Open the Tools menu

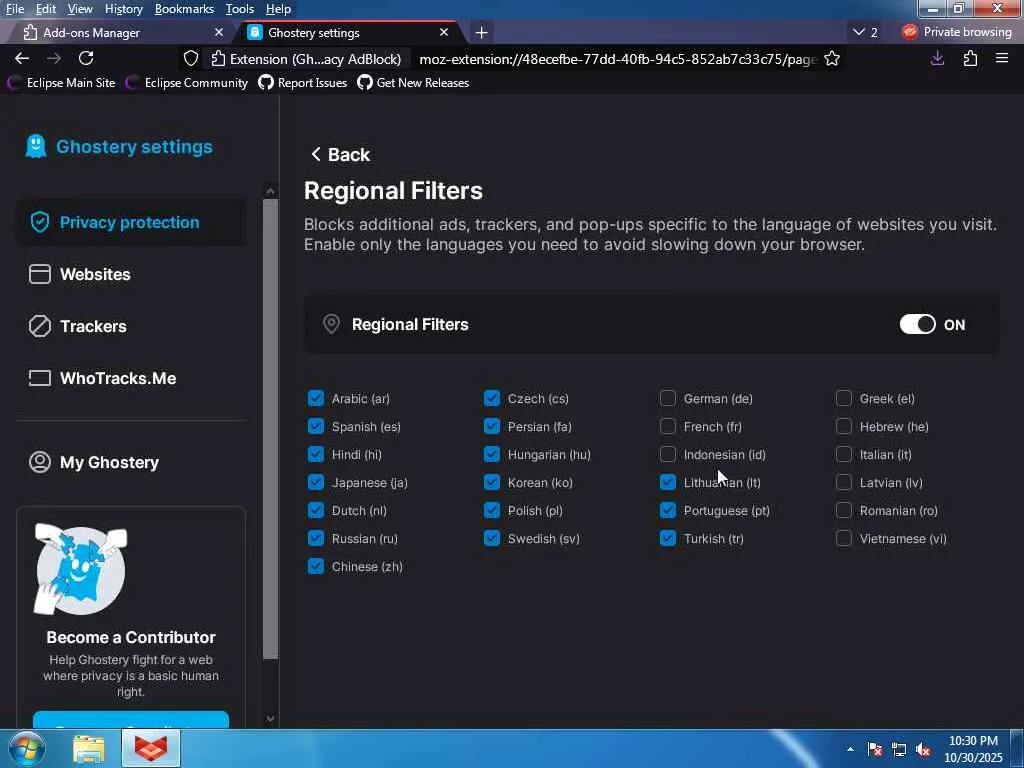[240, 9]
